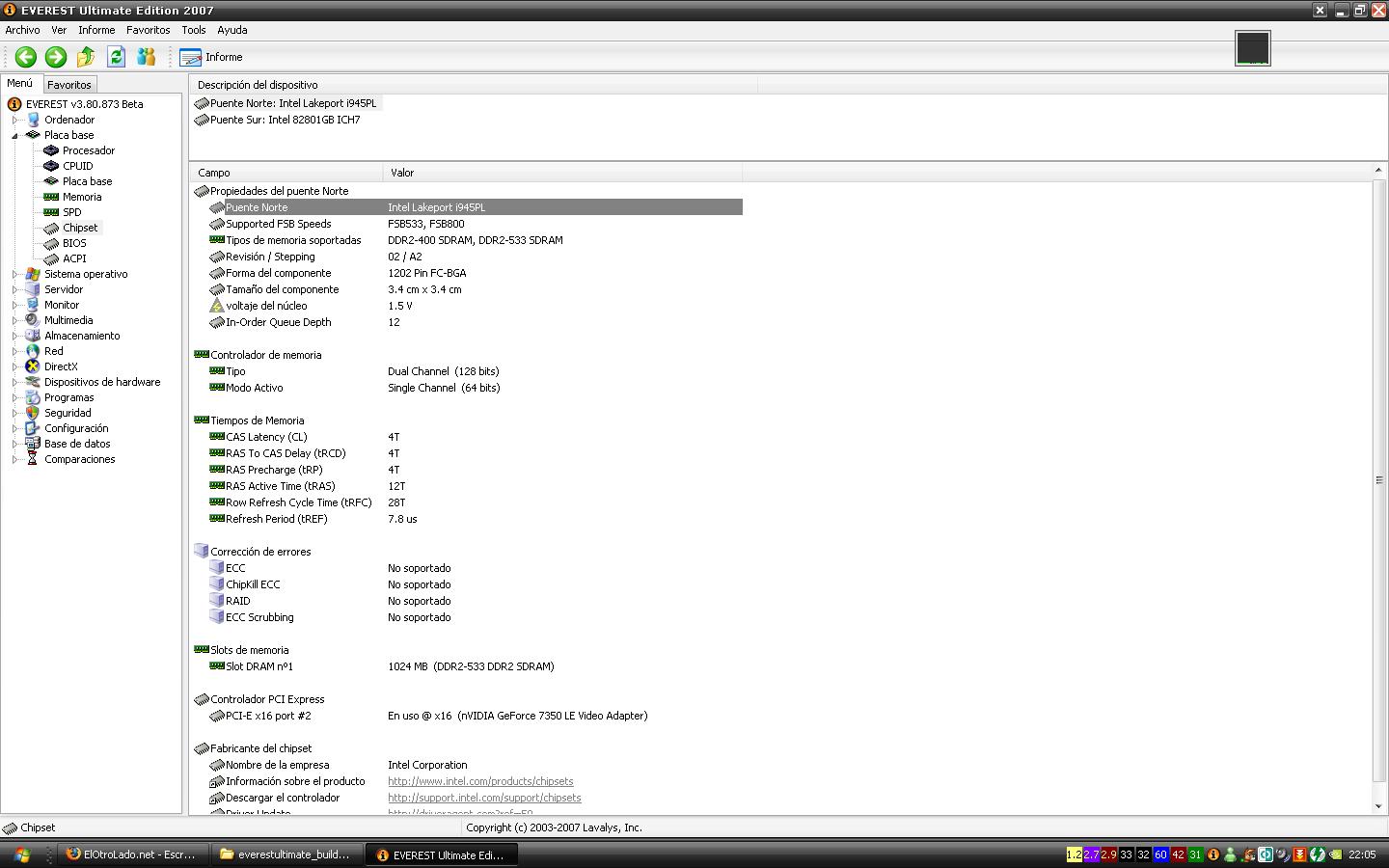Go up one level with folder arrow icon

(x=86, y=57)
